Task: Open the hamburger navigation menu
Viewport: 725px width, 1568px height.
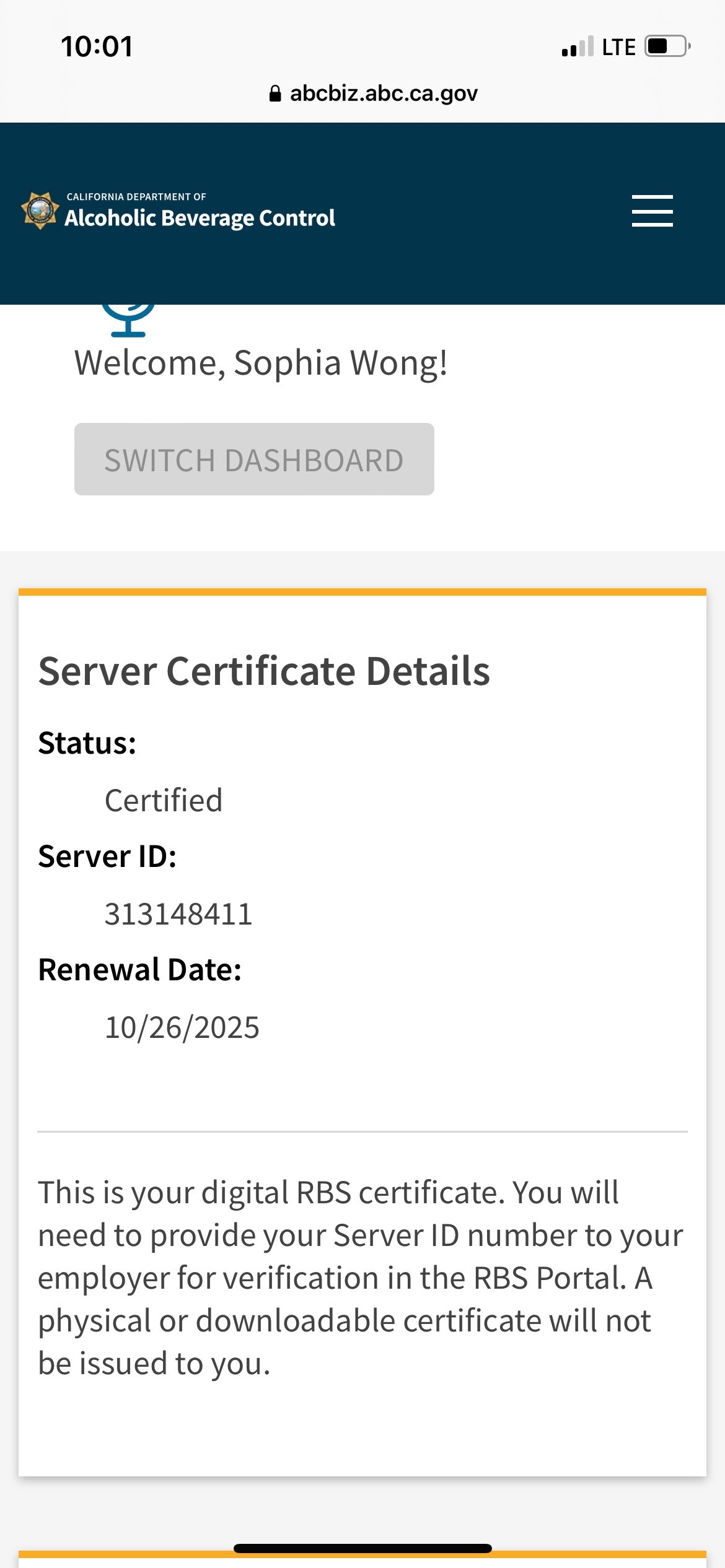Action: tap(652, 211)
